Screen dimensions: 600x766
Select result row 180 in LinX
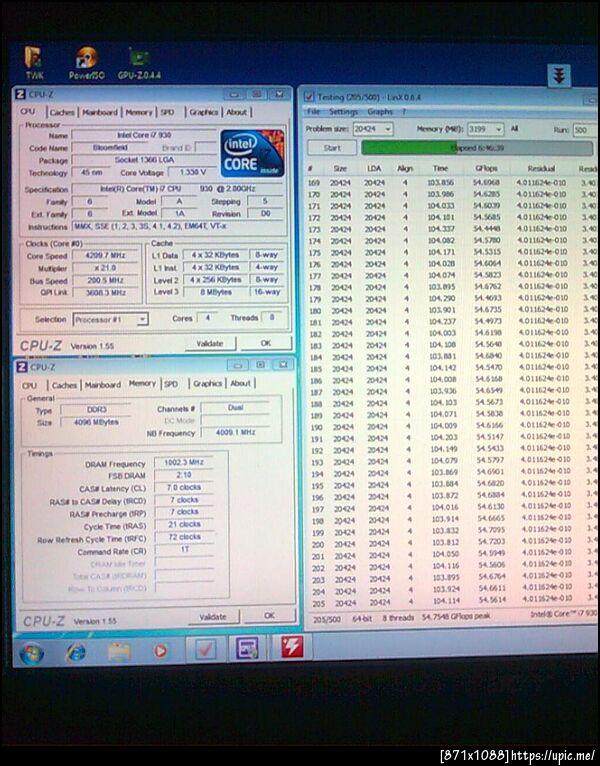[452, 310]
